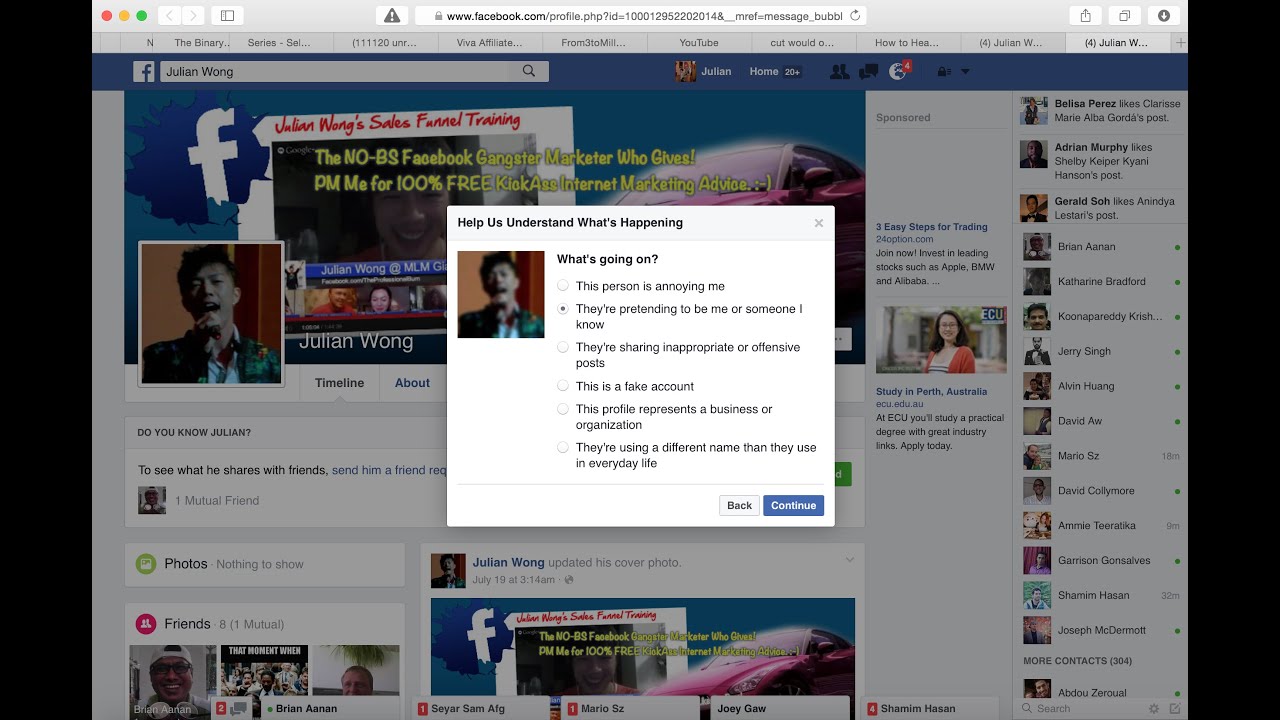Viewport: 1280px width, 720px height.
Task: Switch to the Viva Affiliate browser tab
Action: (x=490, y=43)
